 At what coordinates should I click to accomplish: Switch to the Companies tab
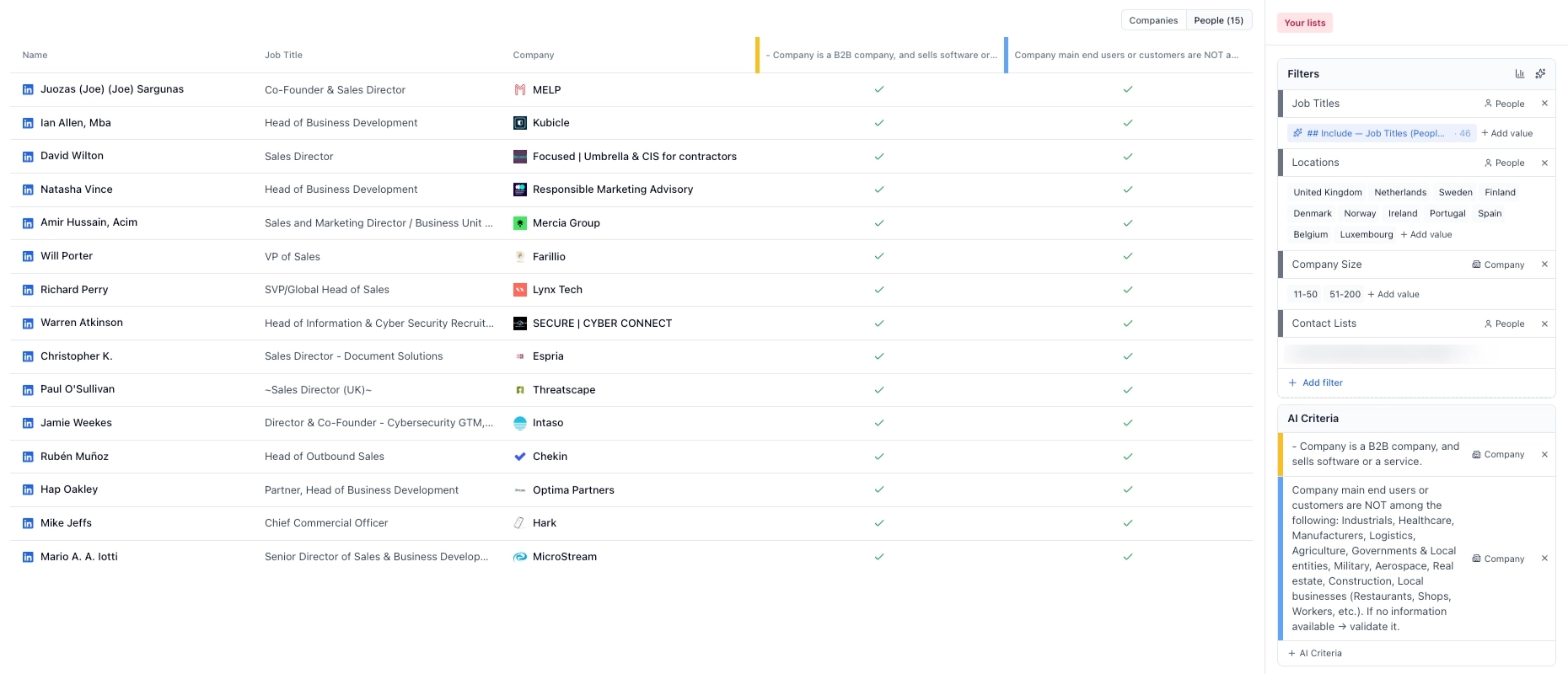click(x=1153, y=20)
